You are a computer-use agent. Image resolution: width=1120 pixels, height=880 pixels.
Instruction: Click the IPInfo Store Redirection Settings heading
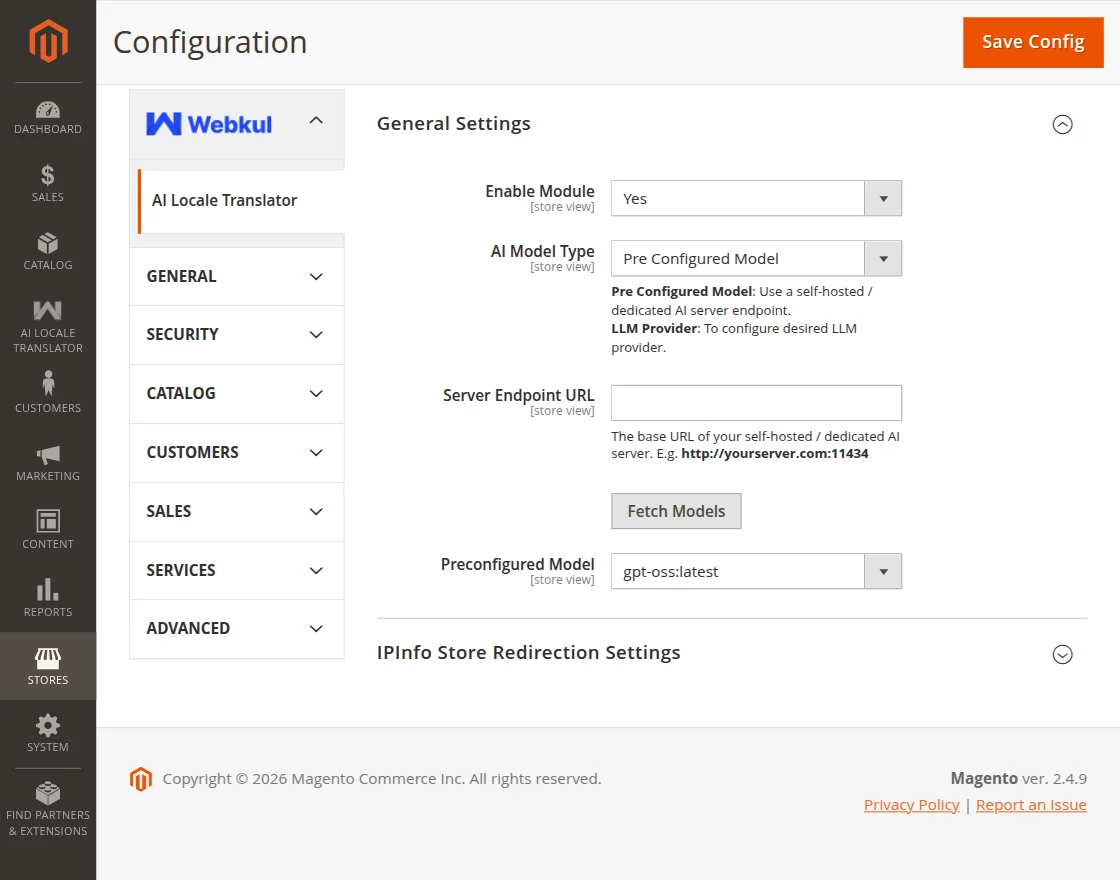(529, 653)
